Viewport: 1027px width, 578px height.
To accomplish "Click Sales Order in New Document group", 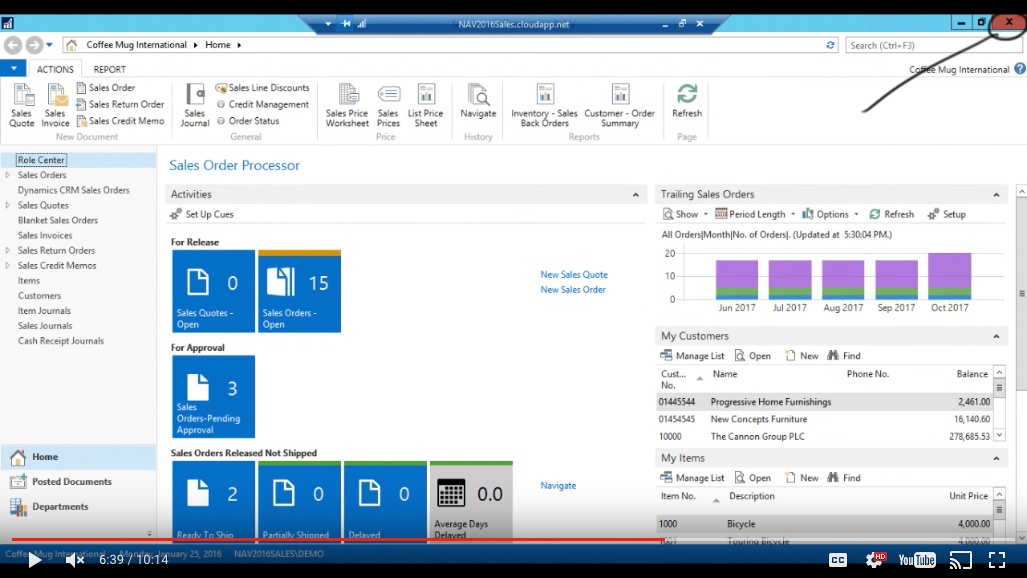I will [105, 88].
